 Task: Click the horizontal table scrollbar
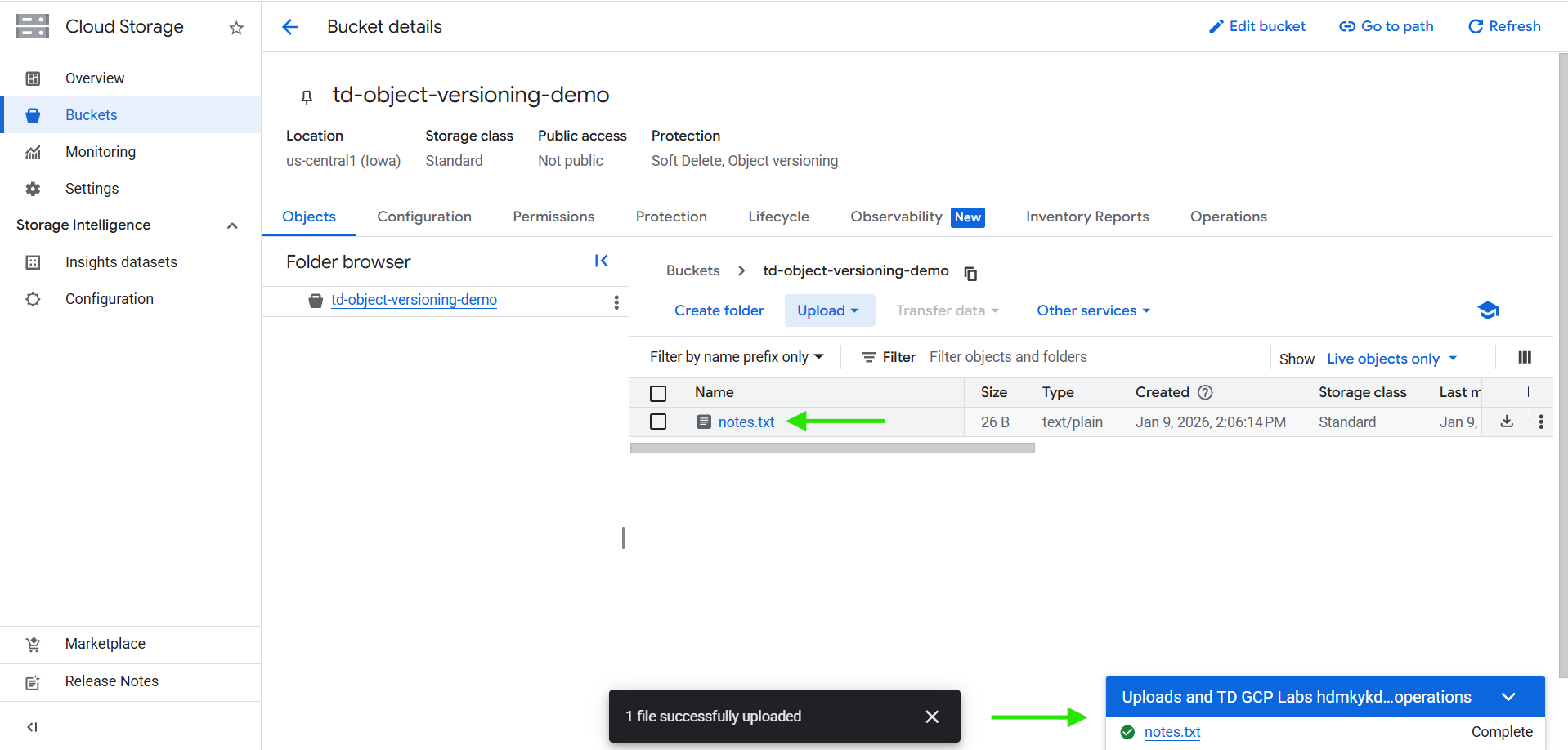point(831,448)
